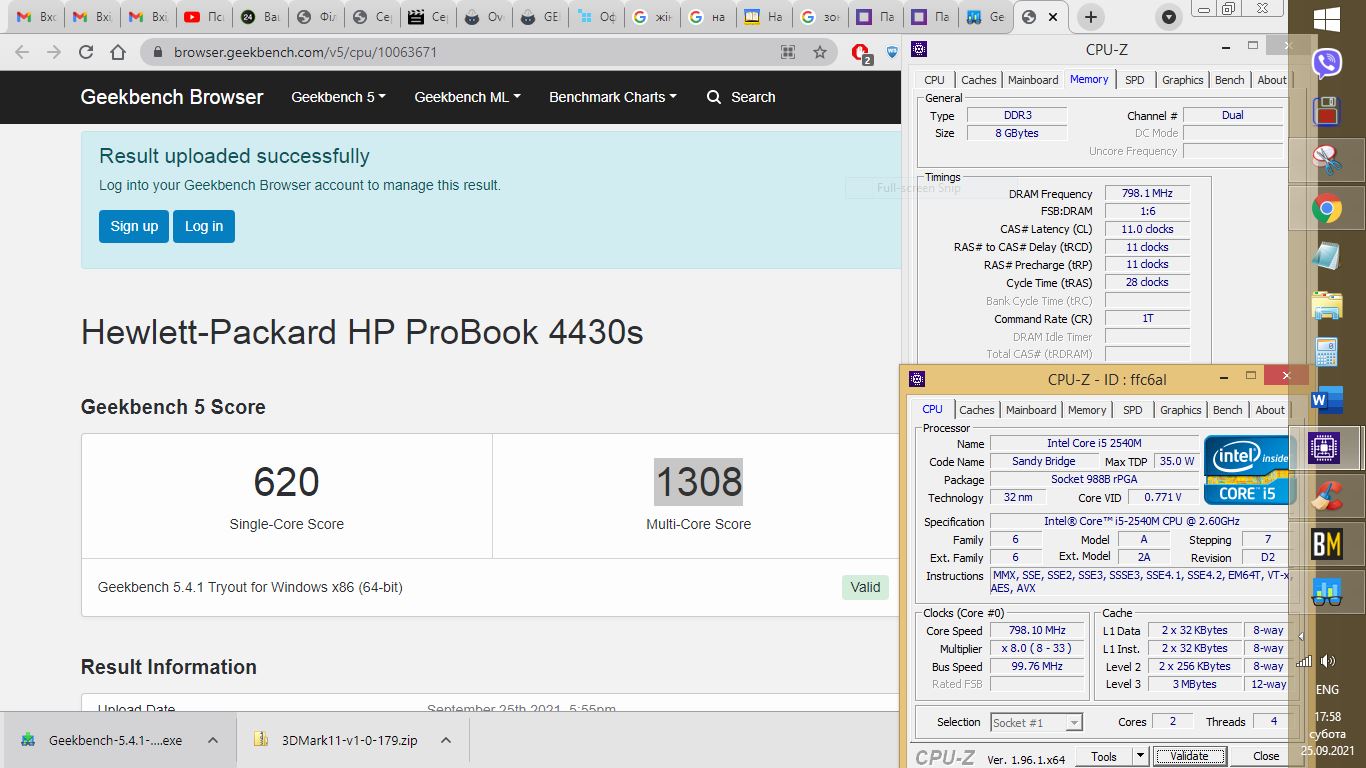Select the CPU-Z taskbar icon
The image size is (1366, 768).
pos(1325,449)
